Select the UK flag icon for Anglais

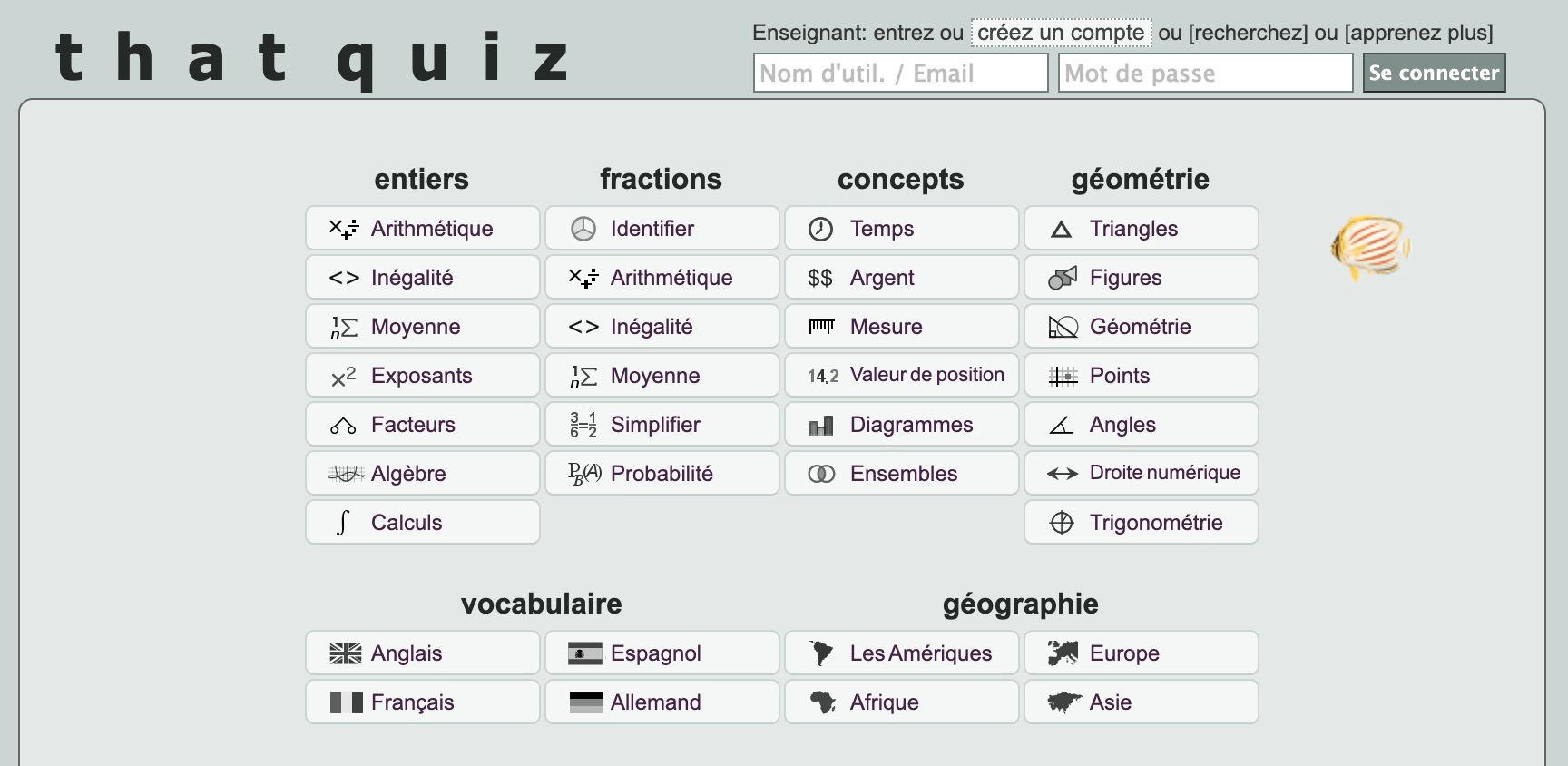click(346, 653)
